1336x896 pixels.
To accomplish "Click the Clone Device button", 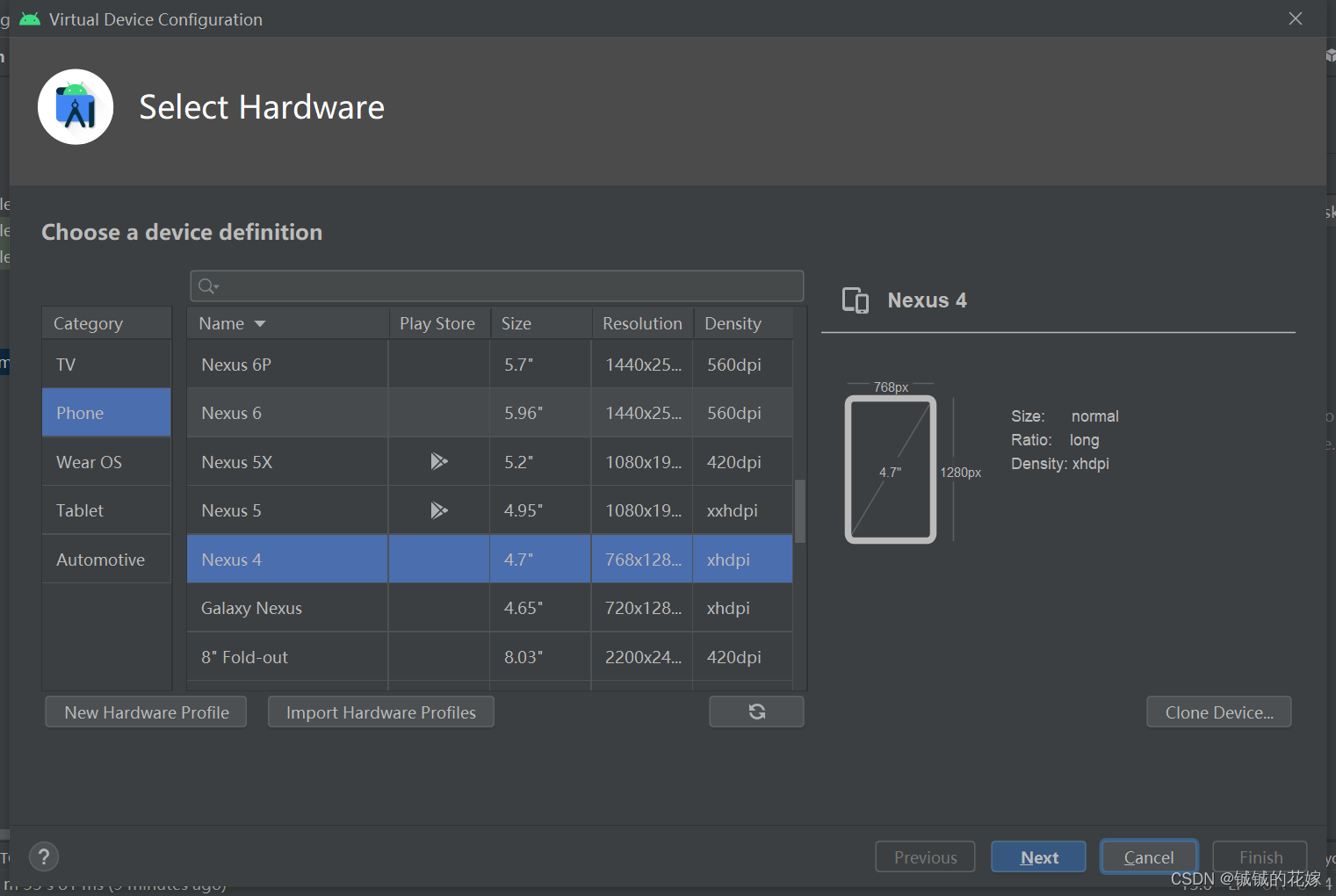I will [x=1219, y=712].
